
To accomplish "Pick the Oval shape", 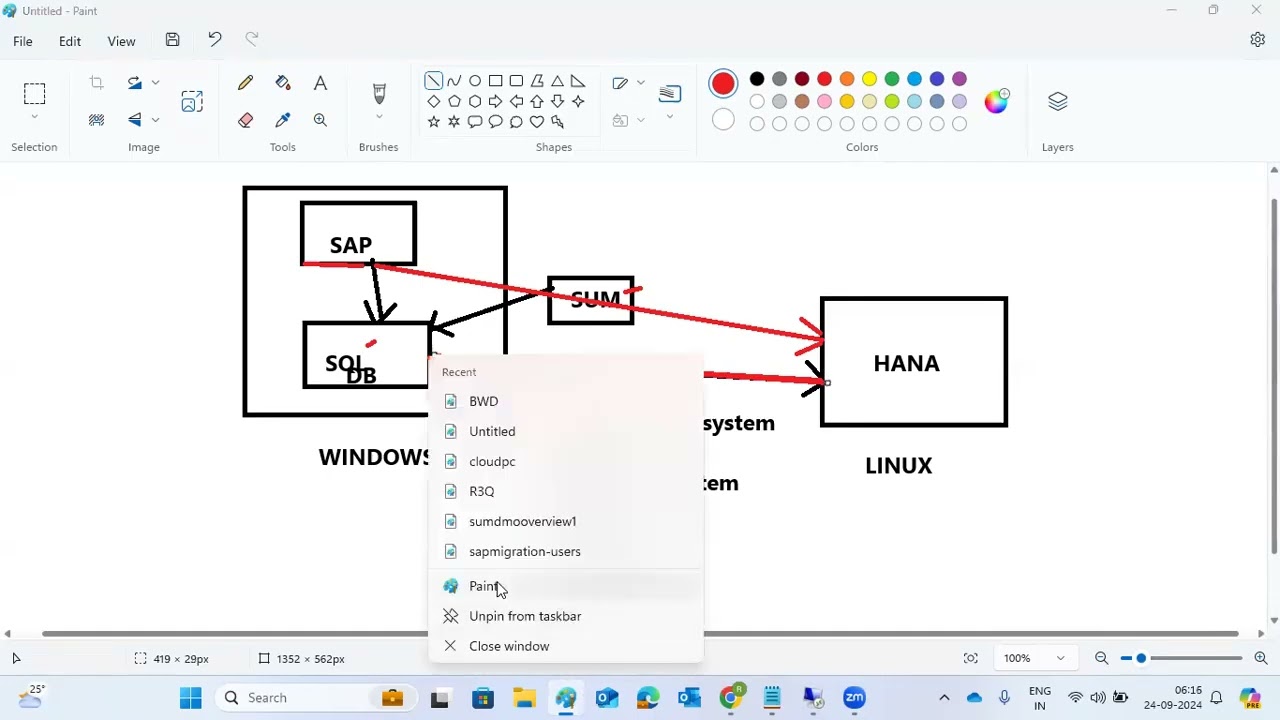I will point(475,81).
